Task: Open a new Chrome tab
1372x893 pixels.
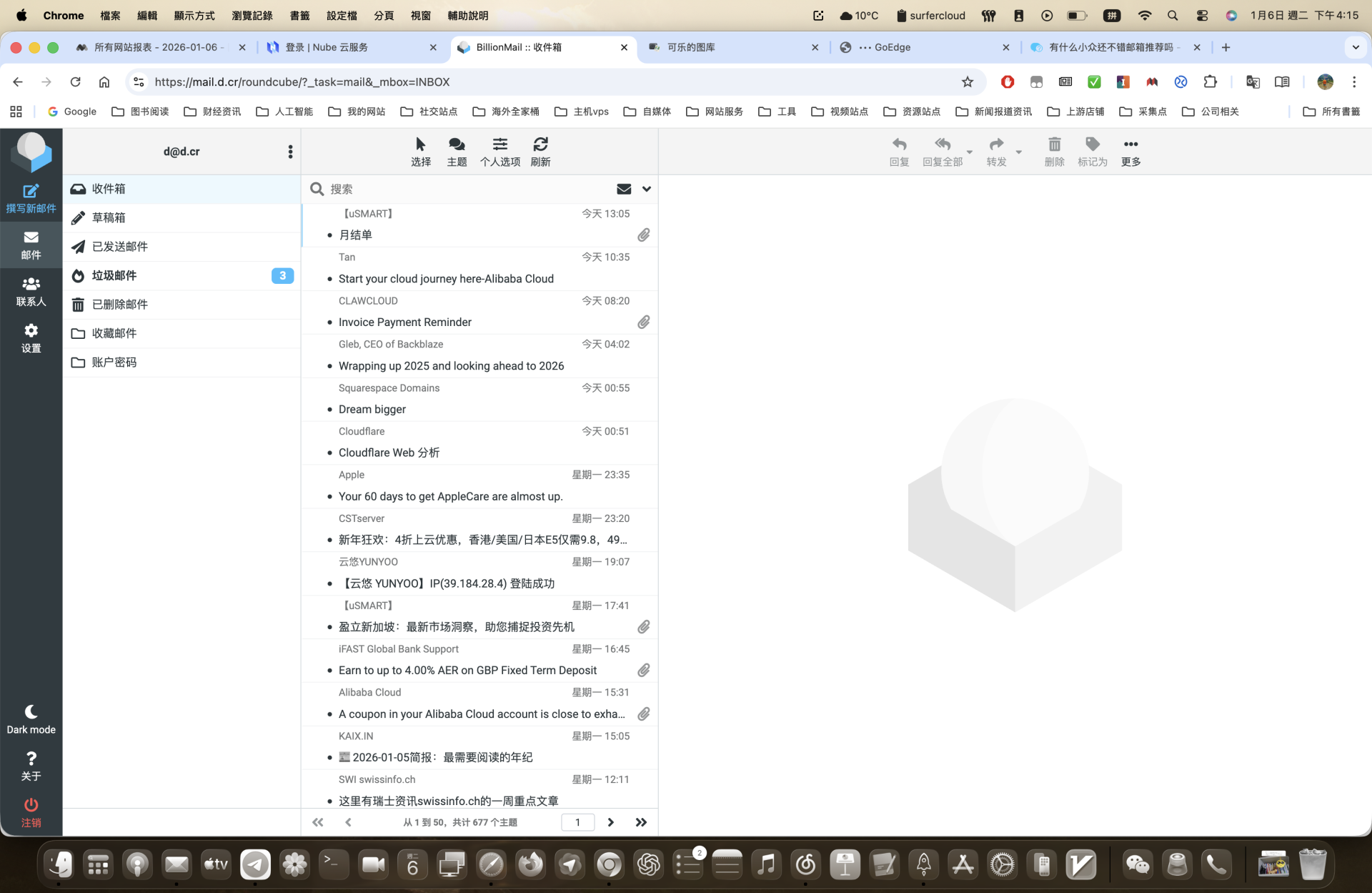Action: pos(1226,47)
